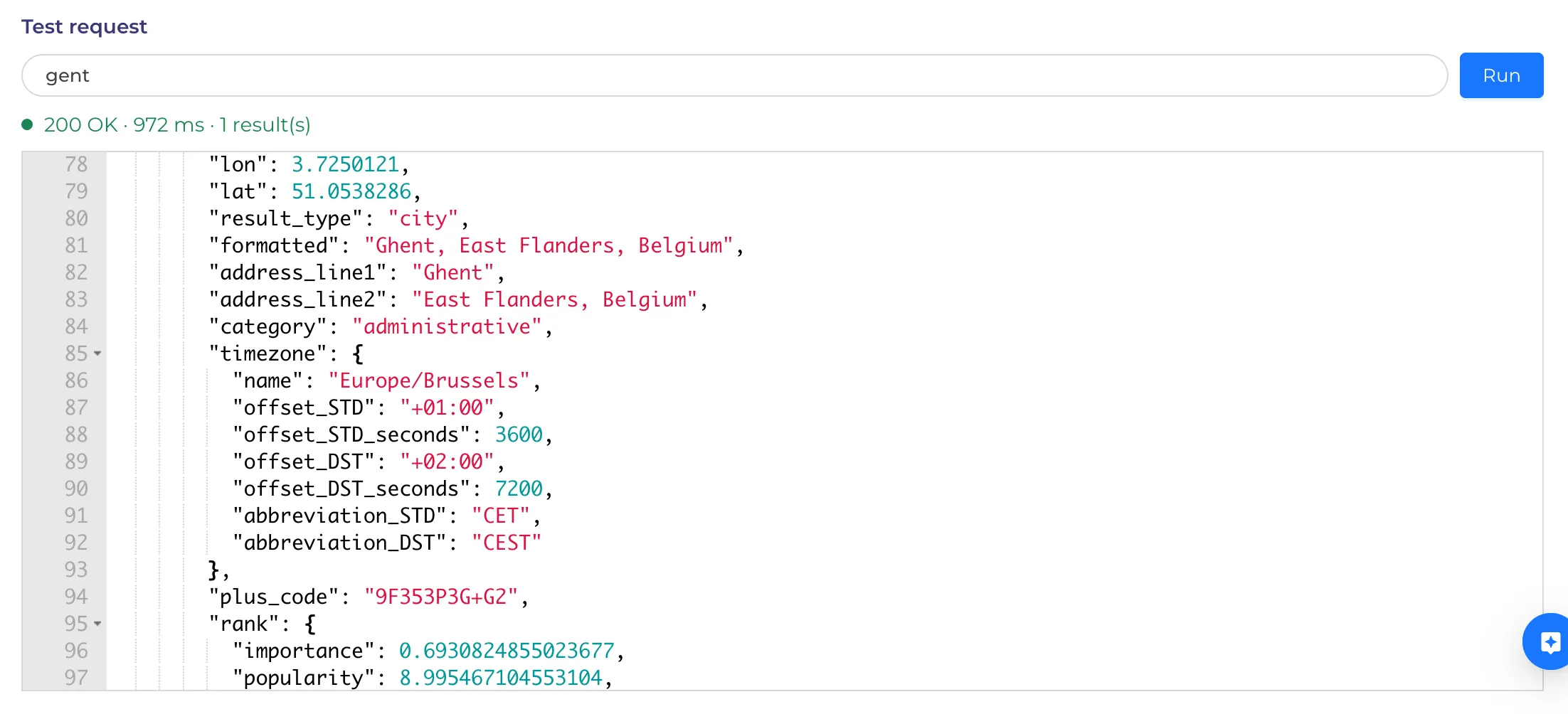Click the popularity value 8.995467104553104
Screen dimensions: 1568x714
[501, 678]
